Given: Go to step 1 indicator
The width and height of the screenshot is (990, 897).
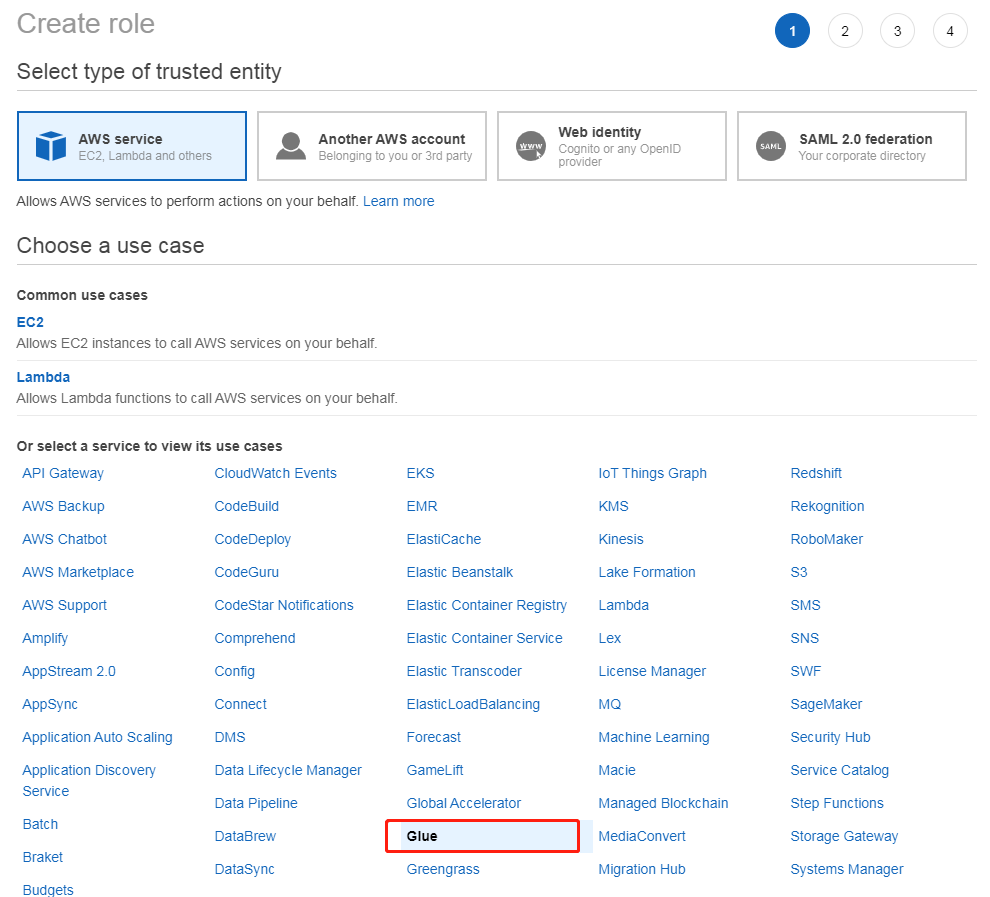Looking at the screenshot, I should tap(792, 30).
